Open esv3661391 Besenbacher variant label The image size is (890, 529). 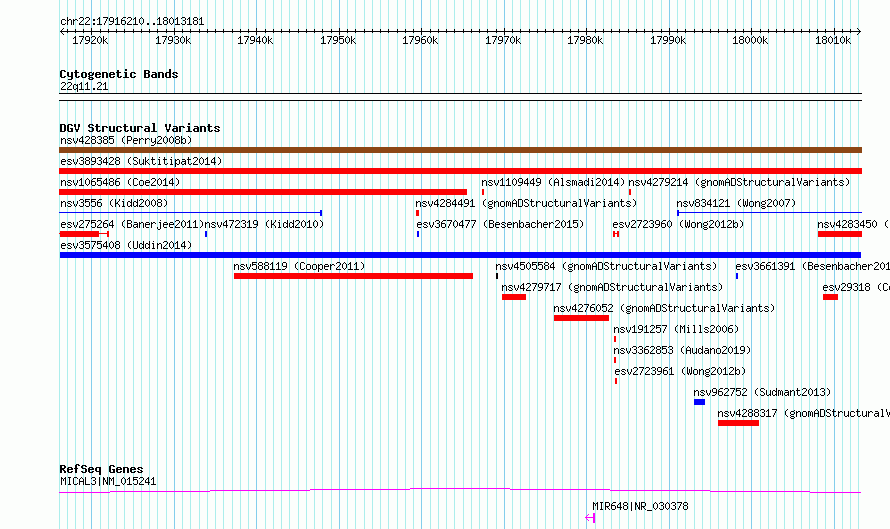click(812, 266)
